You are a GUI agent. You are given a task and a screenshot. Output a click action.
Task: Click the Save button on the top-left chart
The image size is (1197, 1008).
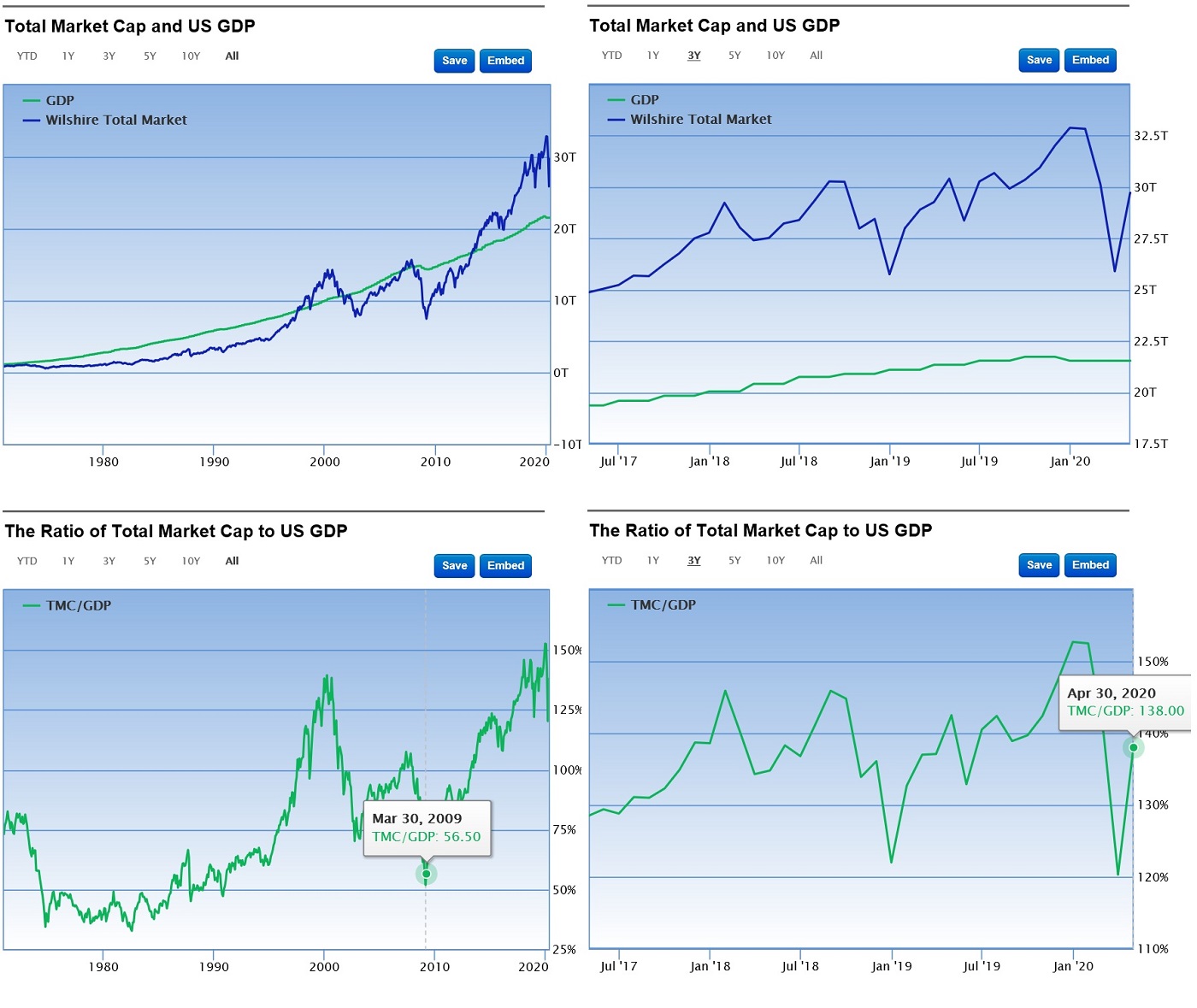tap(453, 61)
